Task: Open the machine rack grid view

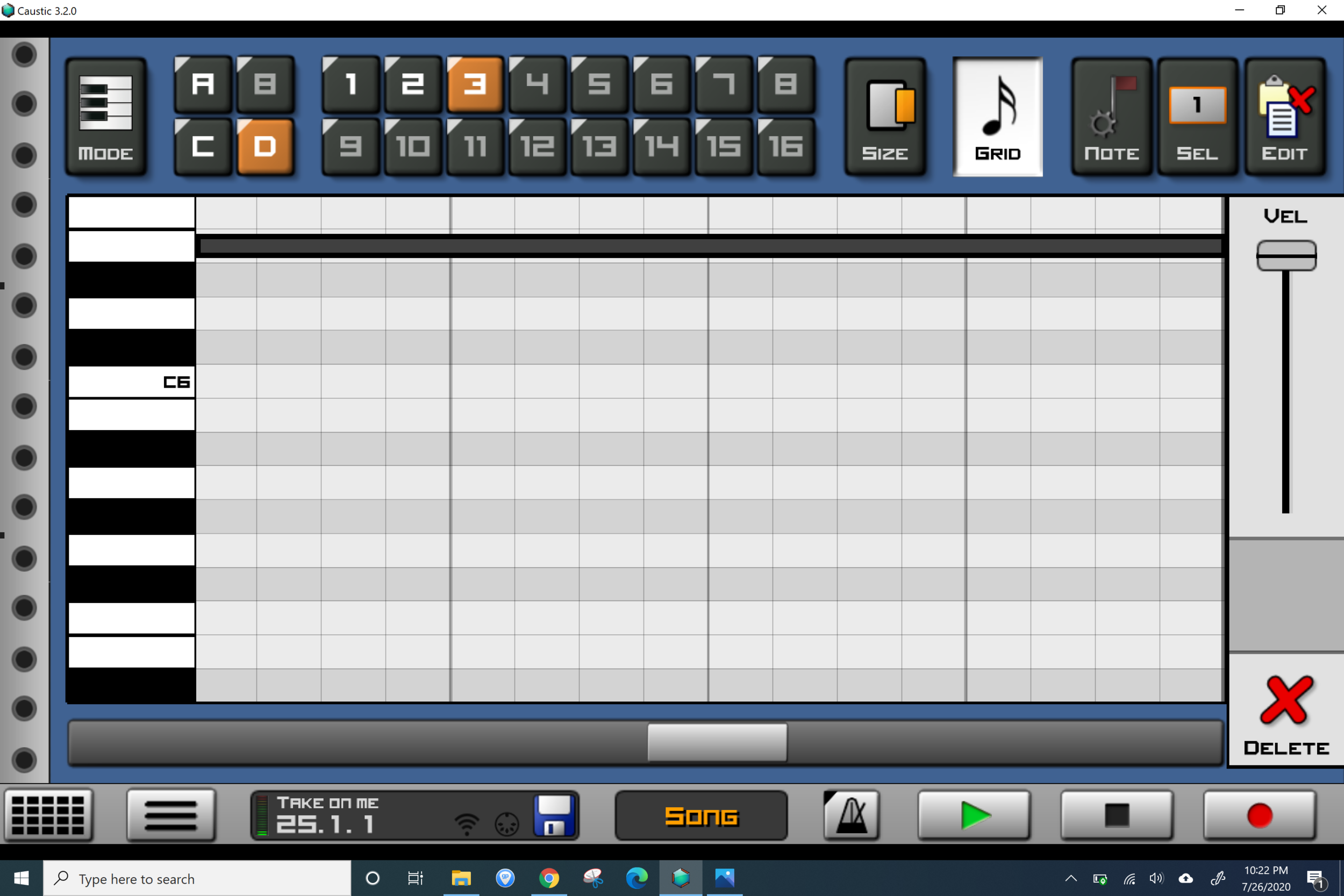Action: [x=48, y=815]
